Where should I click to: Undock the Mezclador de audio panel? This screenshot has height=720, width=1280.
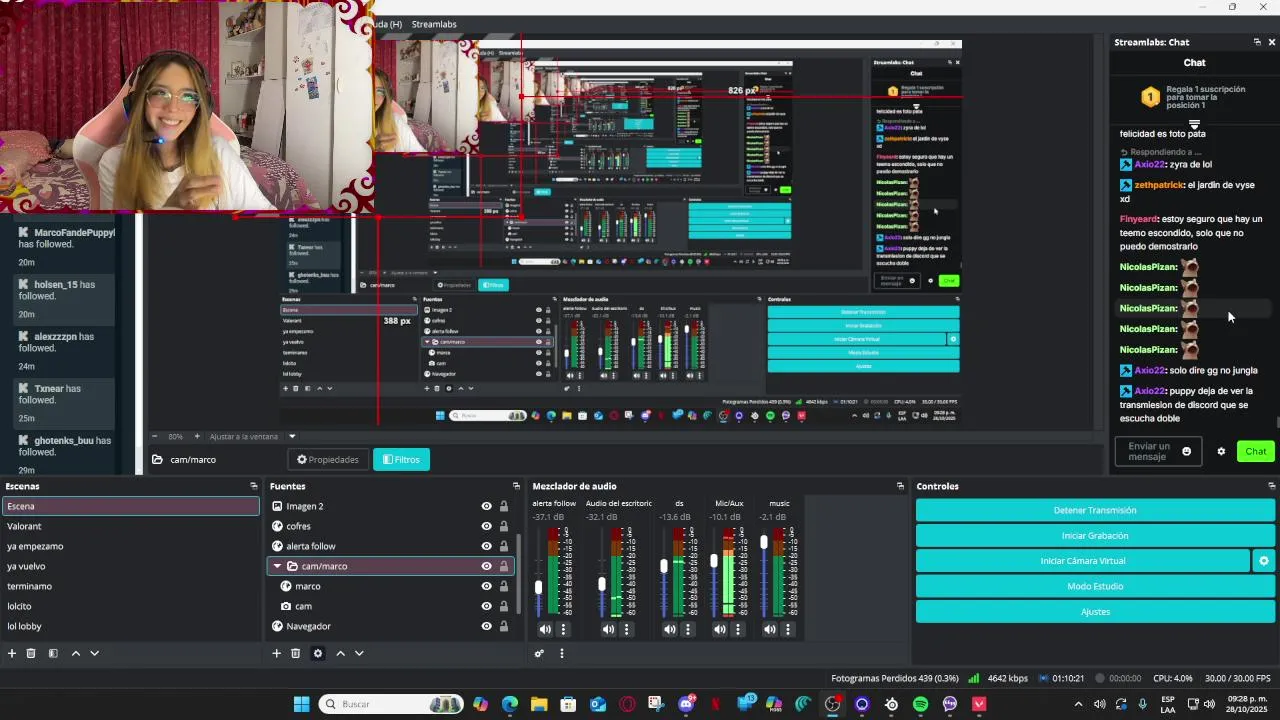coord(900,486)
